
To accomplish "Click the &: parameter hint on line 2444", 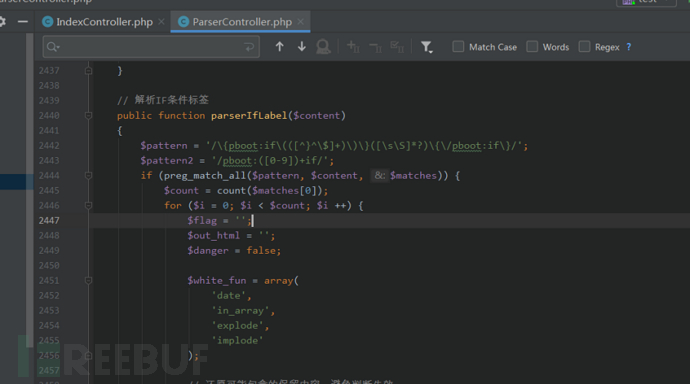I will pos(379,176).
